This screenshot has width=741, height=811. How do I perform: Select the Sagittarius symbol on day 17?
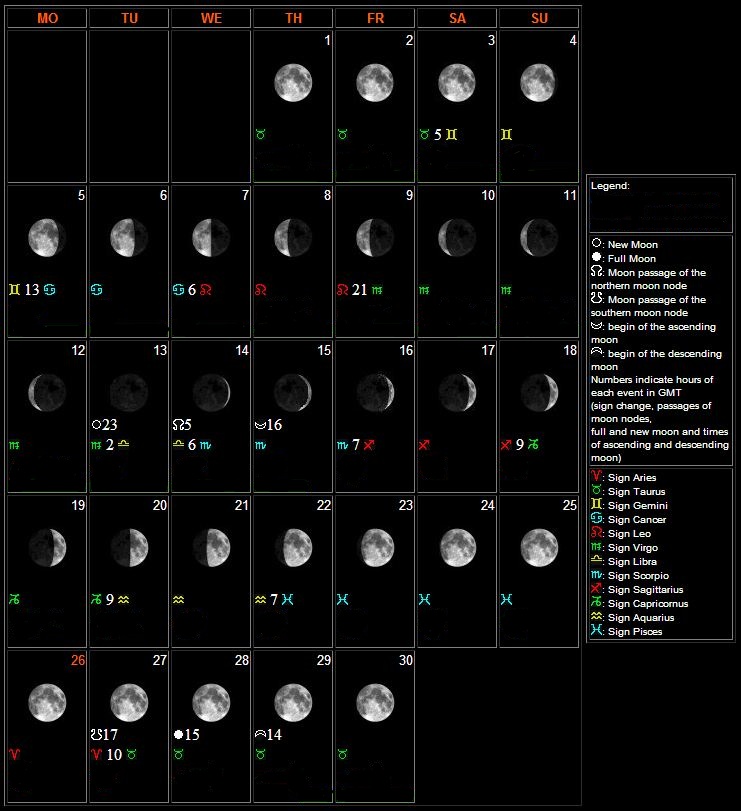coord(425,445)
